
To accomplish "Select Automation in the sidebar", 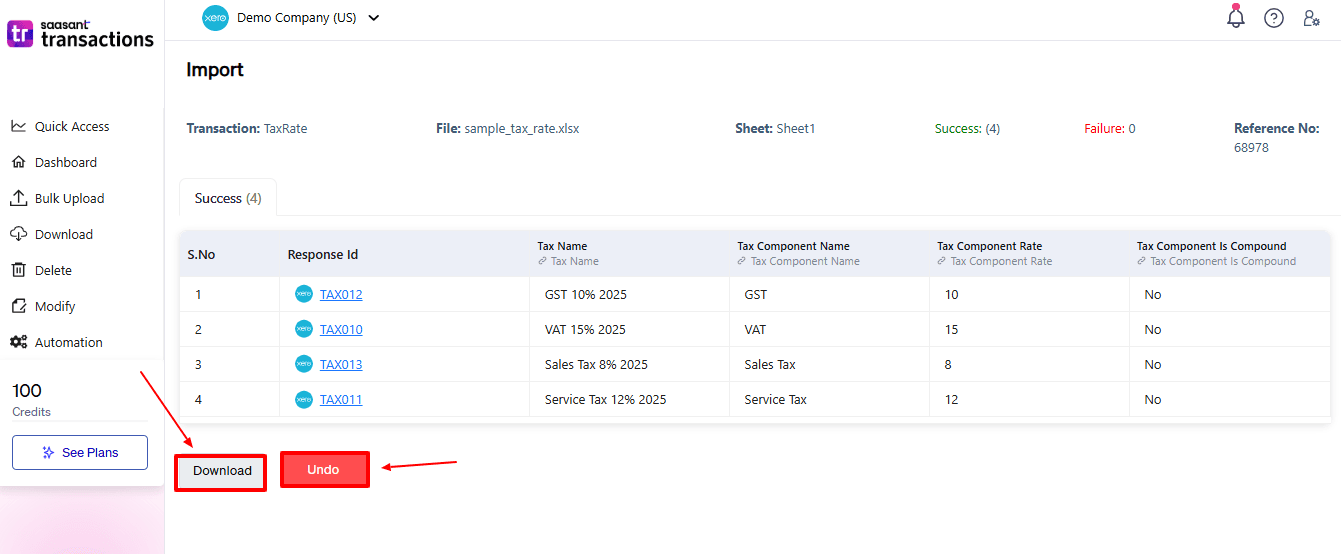I will tap(68, 342).
